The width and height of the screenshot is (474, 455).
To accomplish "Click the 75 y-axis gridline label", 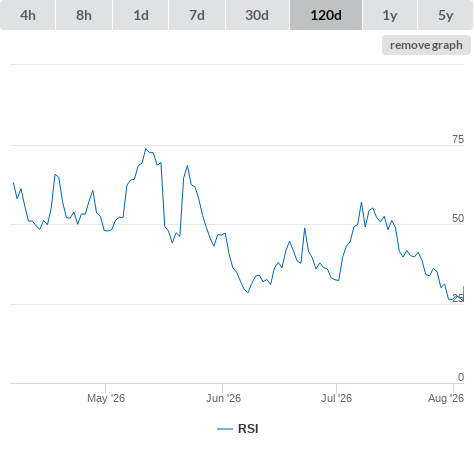I will coord(458,139).
